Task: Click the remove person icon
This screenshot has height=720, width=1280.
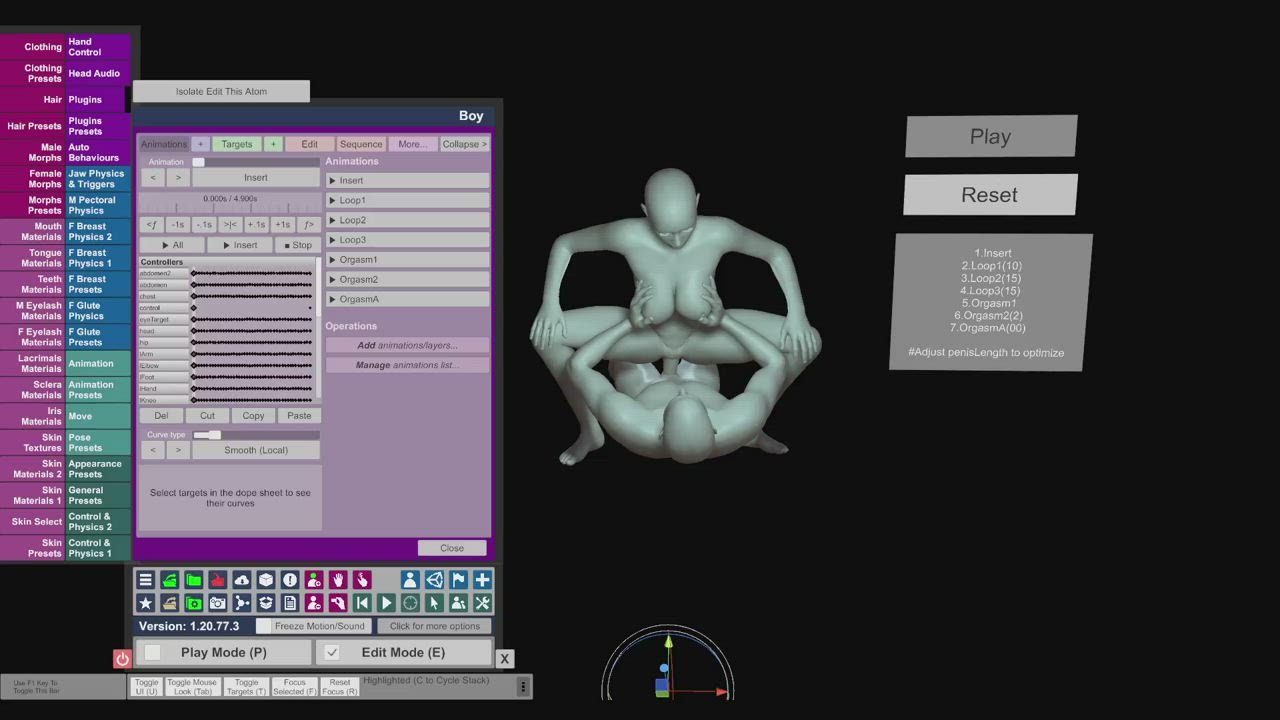Action: 313,603
